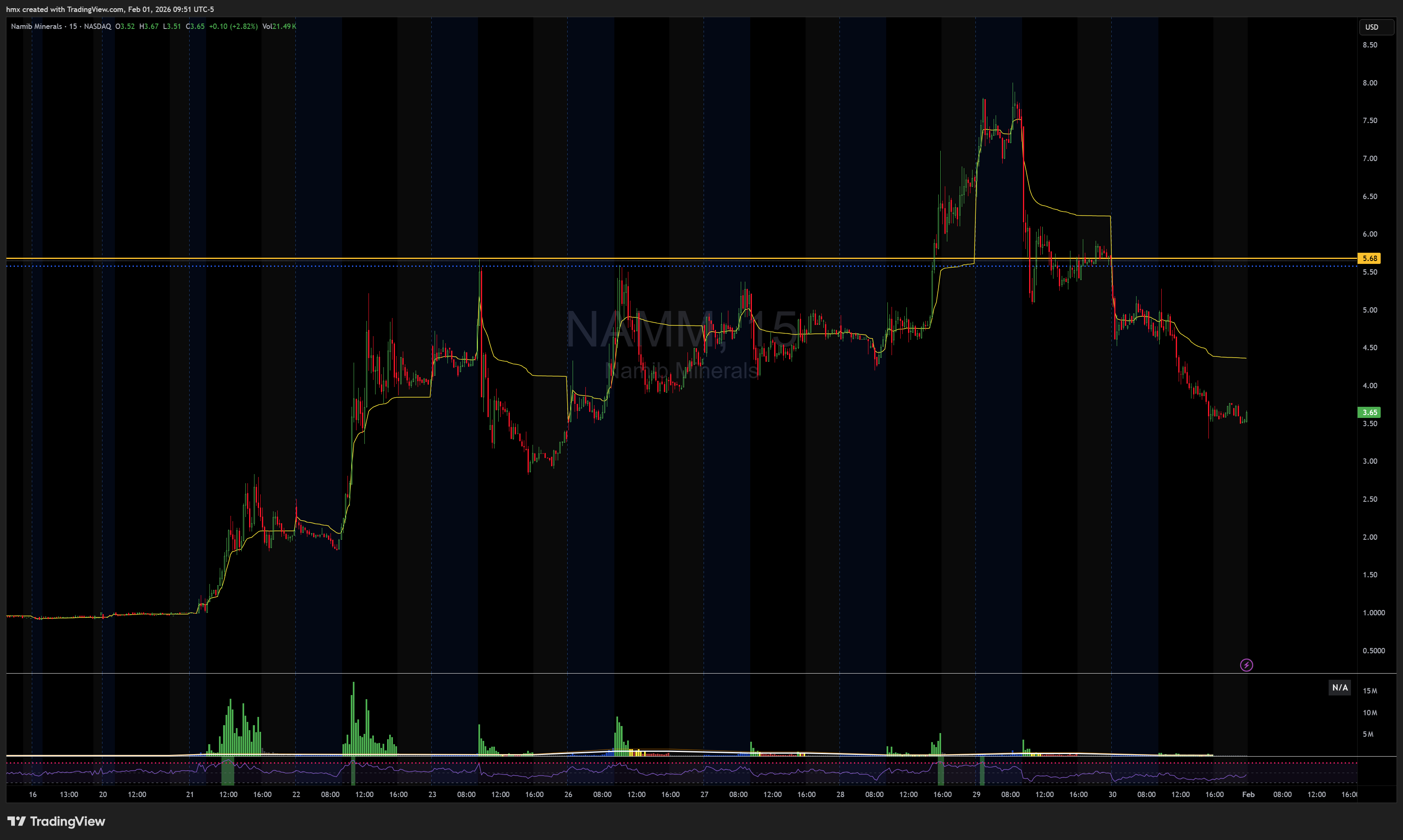Click the Namib Minerals symbol title
This screenshot has height=840, width=1403.
[36, 26]
